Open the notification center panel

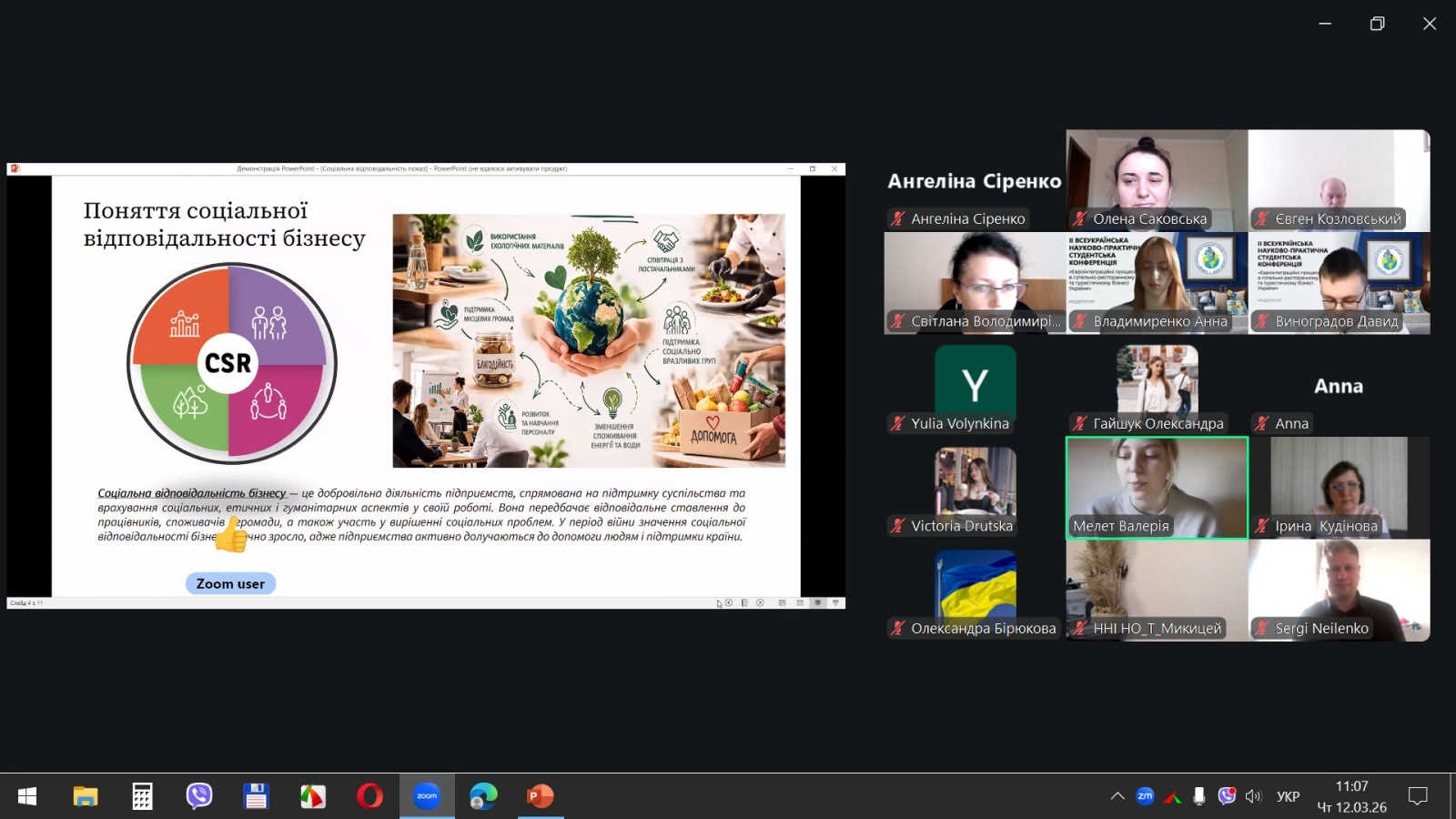1417,796
